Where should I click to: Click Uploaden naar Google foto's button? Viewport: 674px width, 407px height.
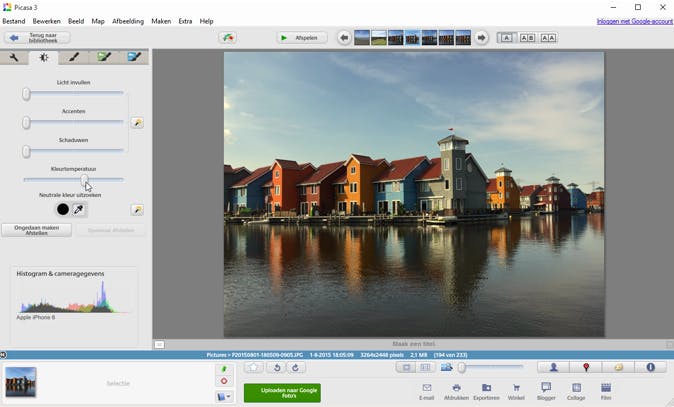282,392
